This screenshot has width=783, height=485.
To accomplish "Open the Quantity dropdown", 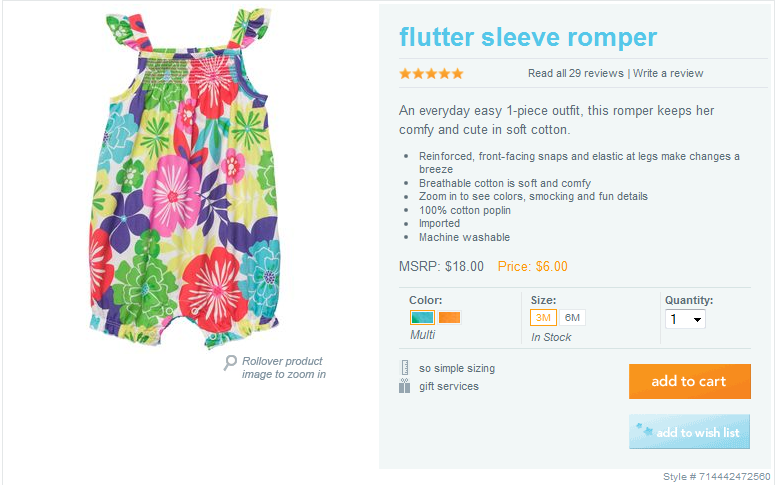I will pos(686,319).
